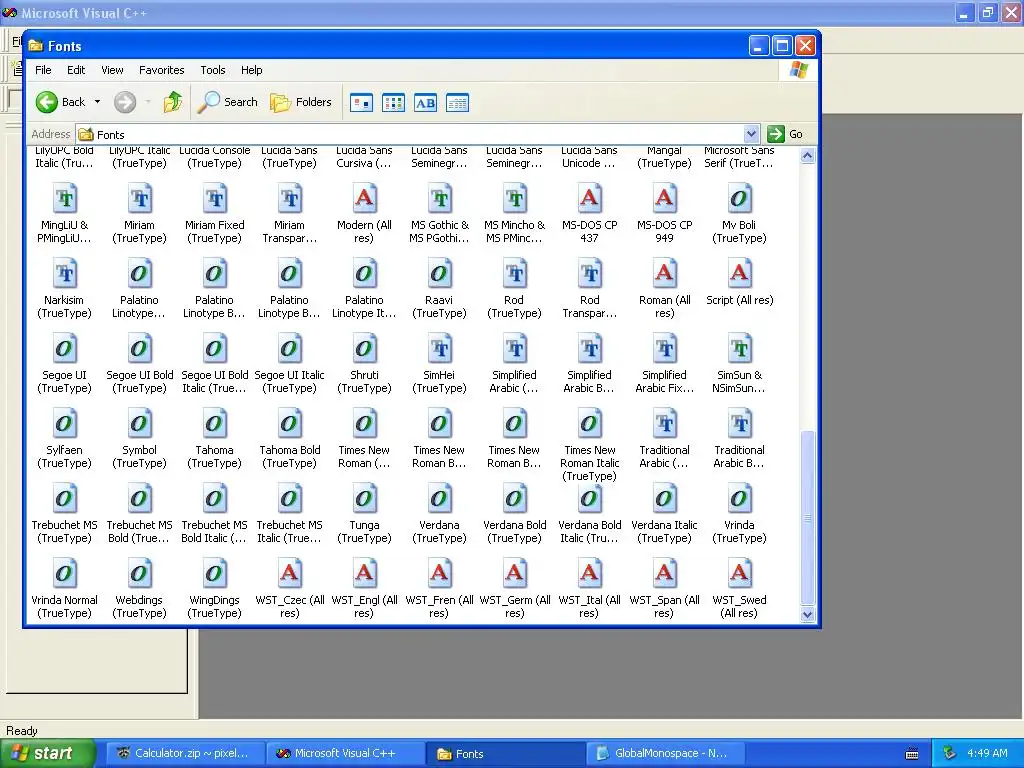Go up one folder level

[x=173, y=102]
